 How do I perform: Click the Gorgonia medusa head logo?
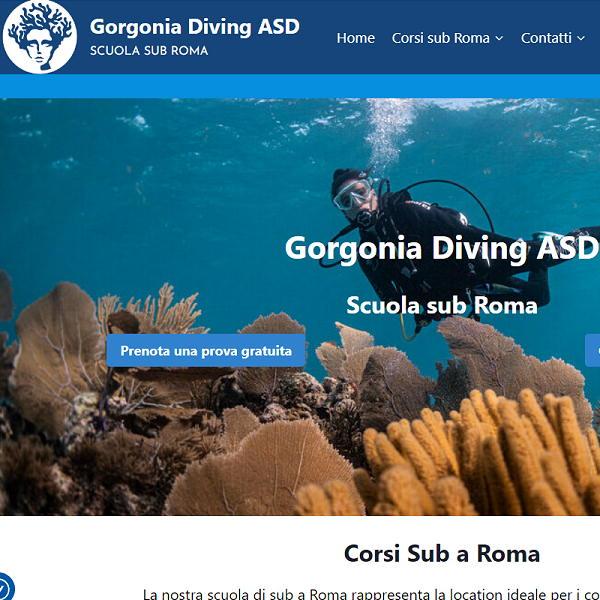tap(39, 37)
